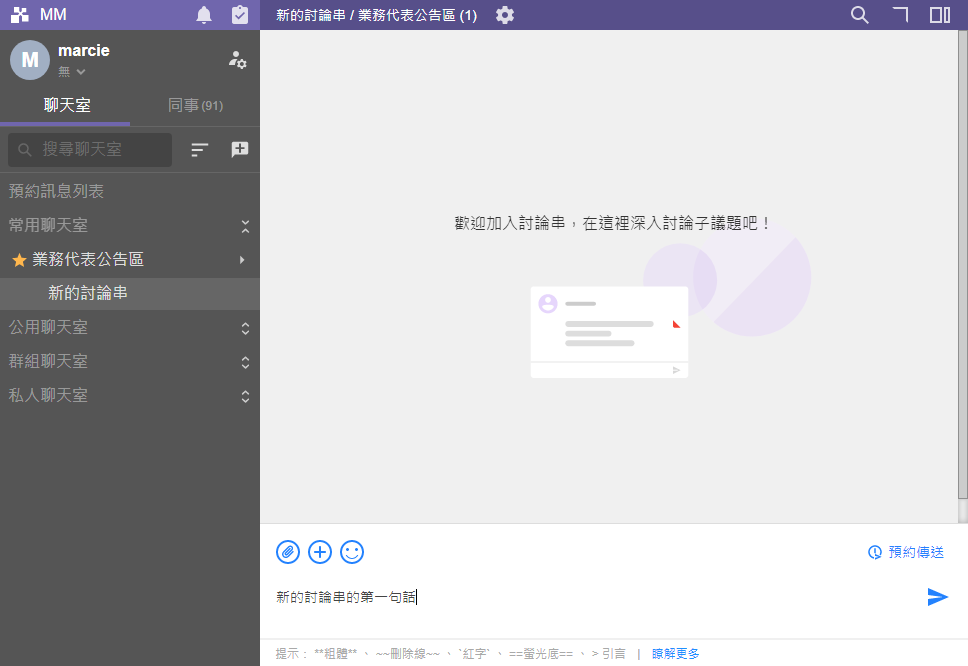Create a new chatroom with plus icon
This screenshot has width=968, height=666.
pyautogui.click(x=240, y=149)
